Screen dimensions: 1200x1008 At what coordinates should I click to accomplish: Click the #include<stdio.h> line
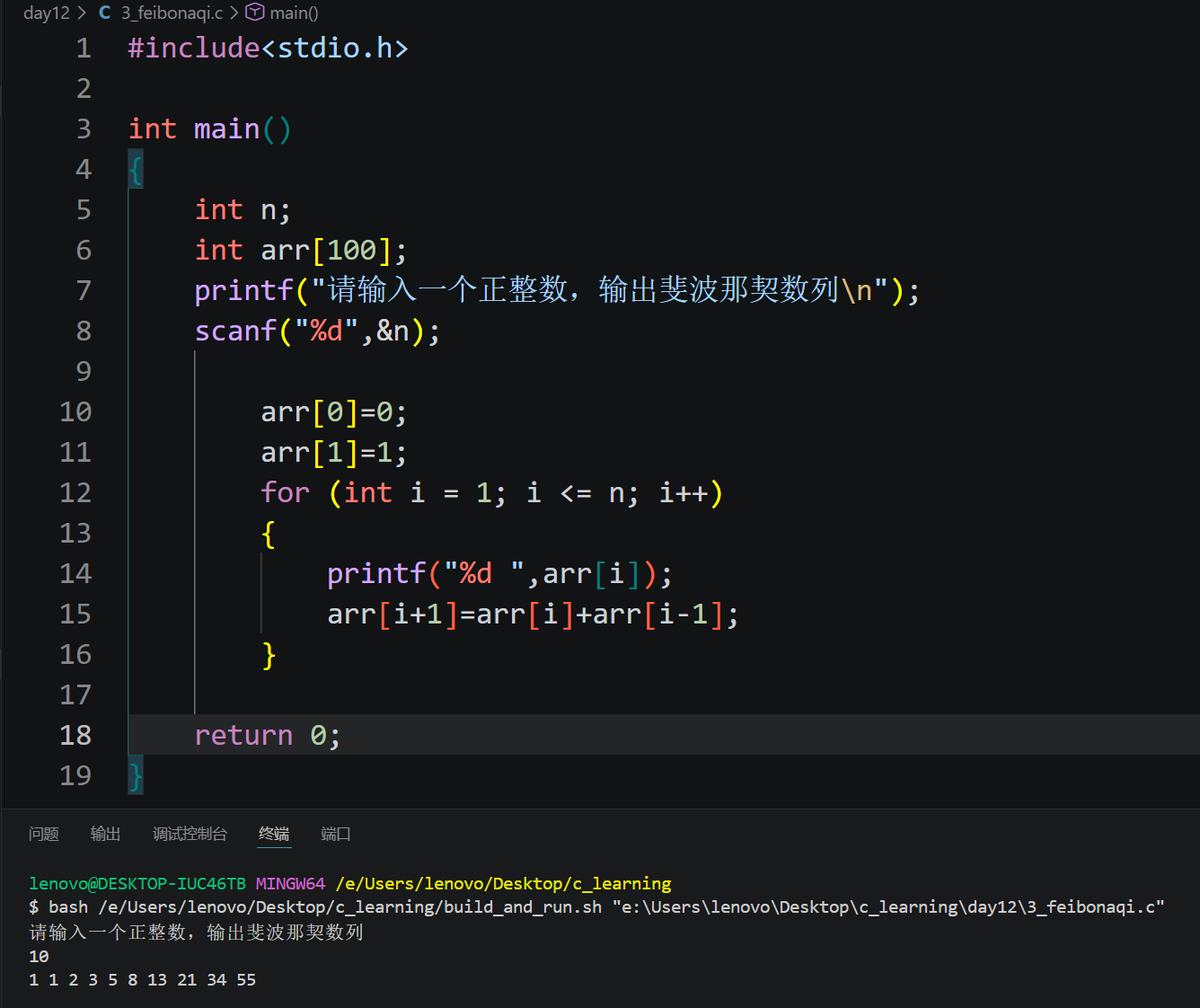268,48
